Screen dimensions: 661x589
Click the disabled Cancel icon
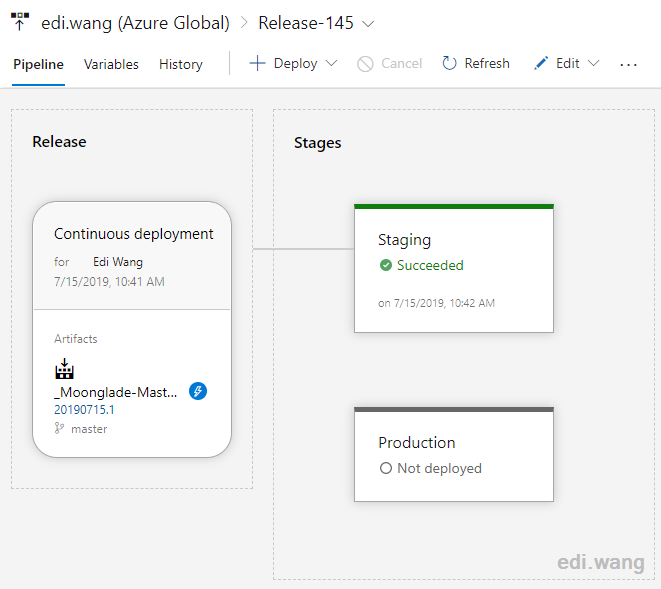click(365, 64)
